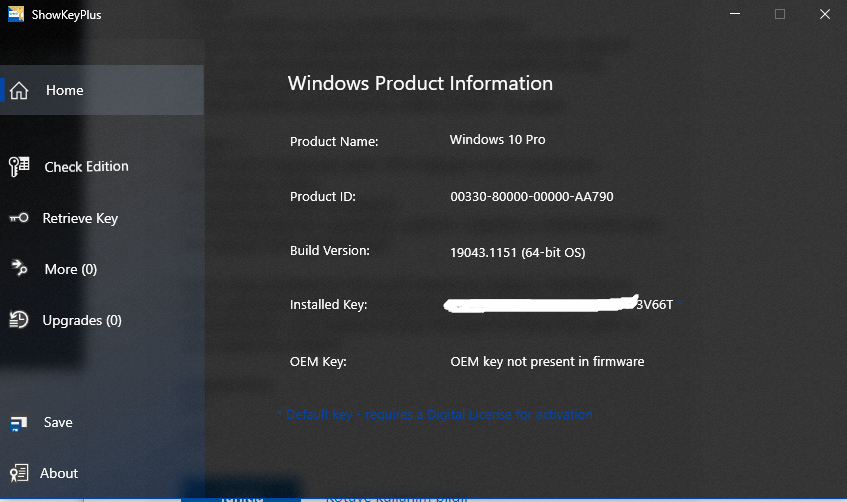Click the 'Build Version:' label
This screenshot has height=502, width=847.
click(x=330, y=251)
